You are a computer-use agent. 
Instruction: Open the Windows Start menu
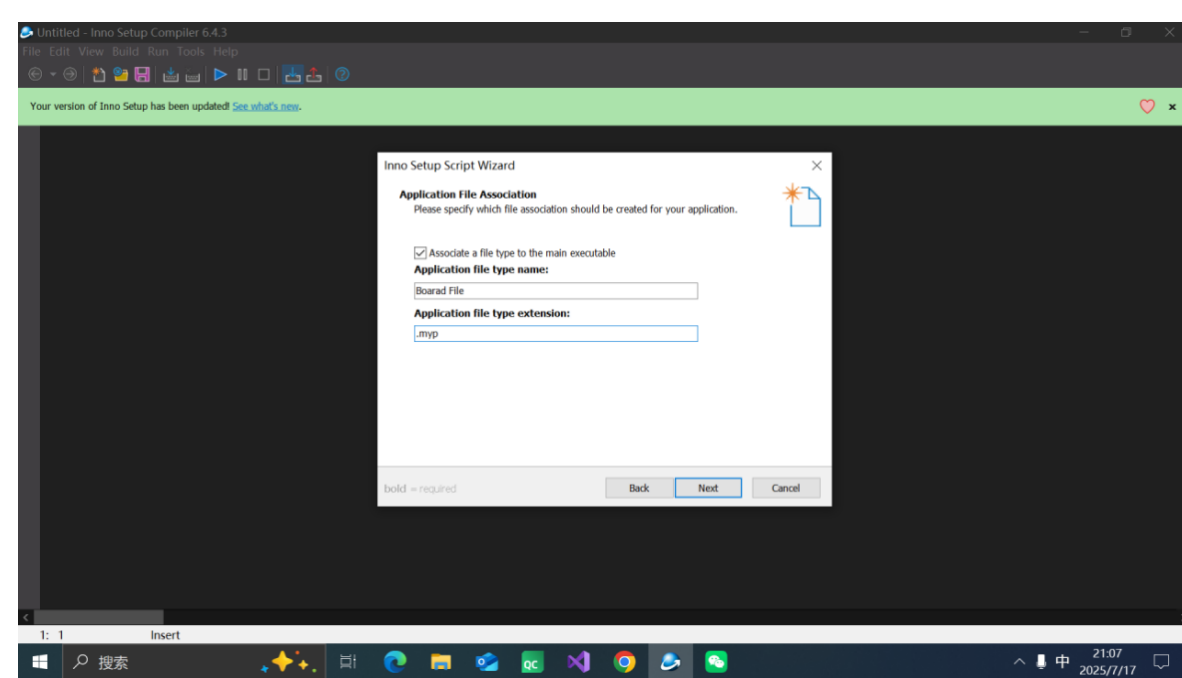[40, 661]
